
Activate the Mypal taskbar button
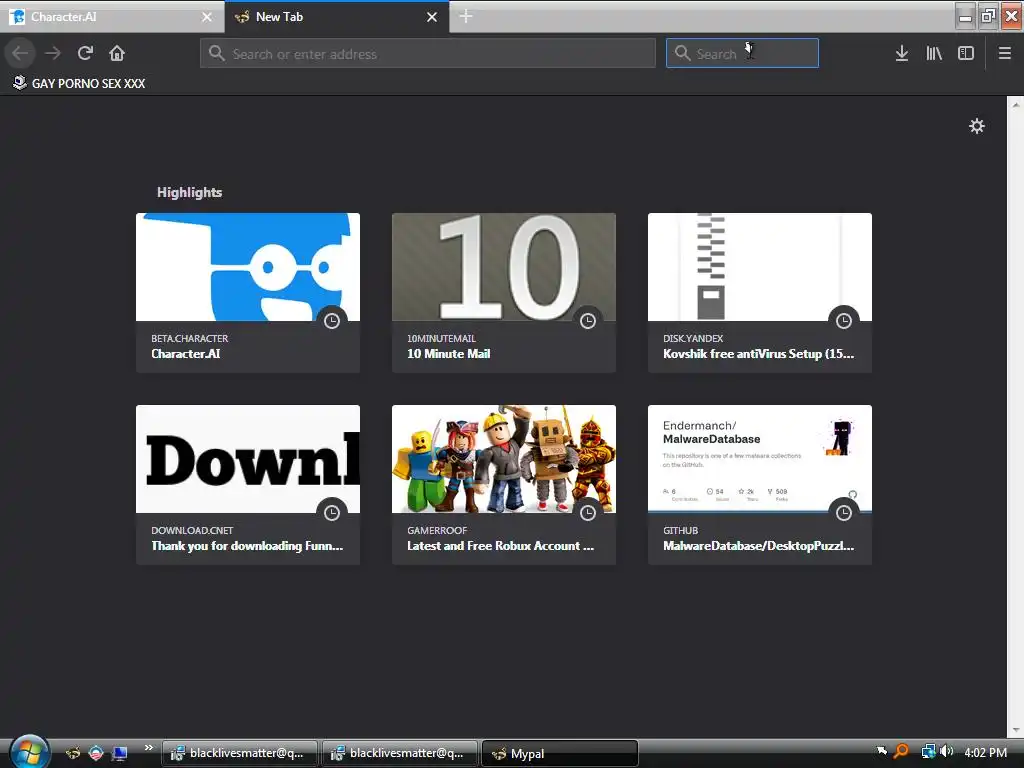coord(559,754)
